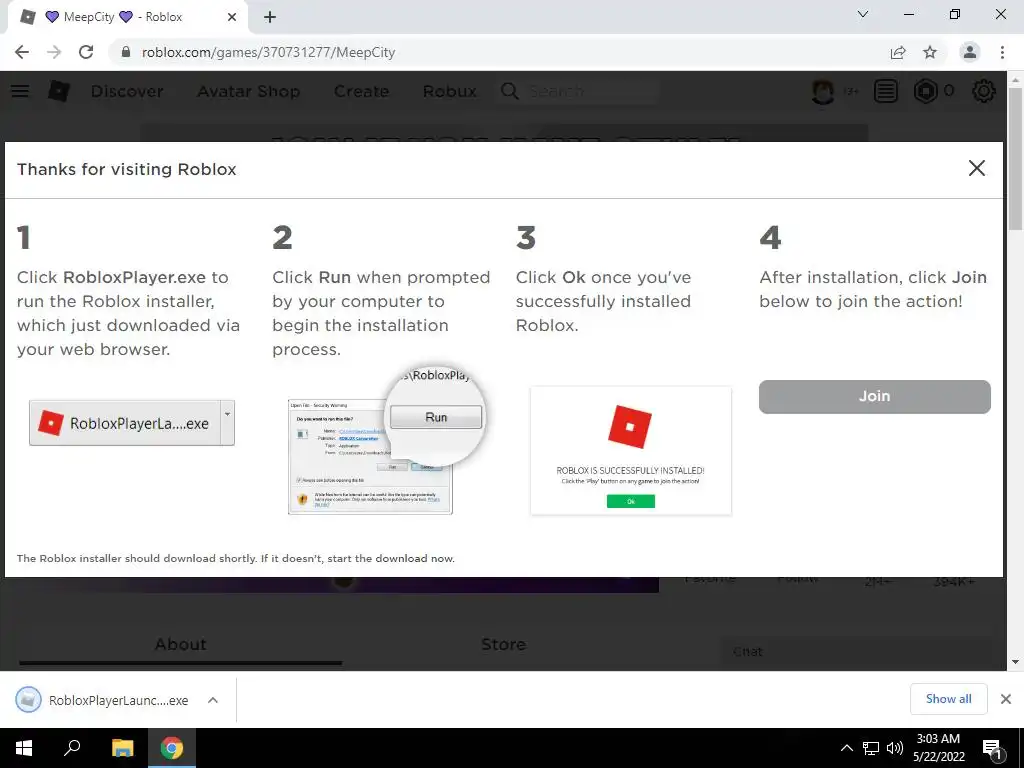Image resolution: width=1024 pixels, height=768 pixels.
Task: Open Robux navigation item
Action: point(449,91)
